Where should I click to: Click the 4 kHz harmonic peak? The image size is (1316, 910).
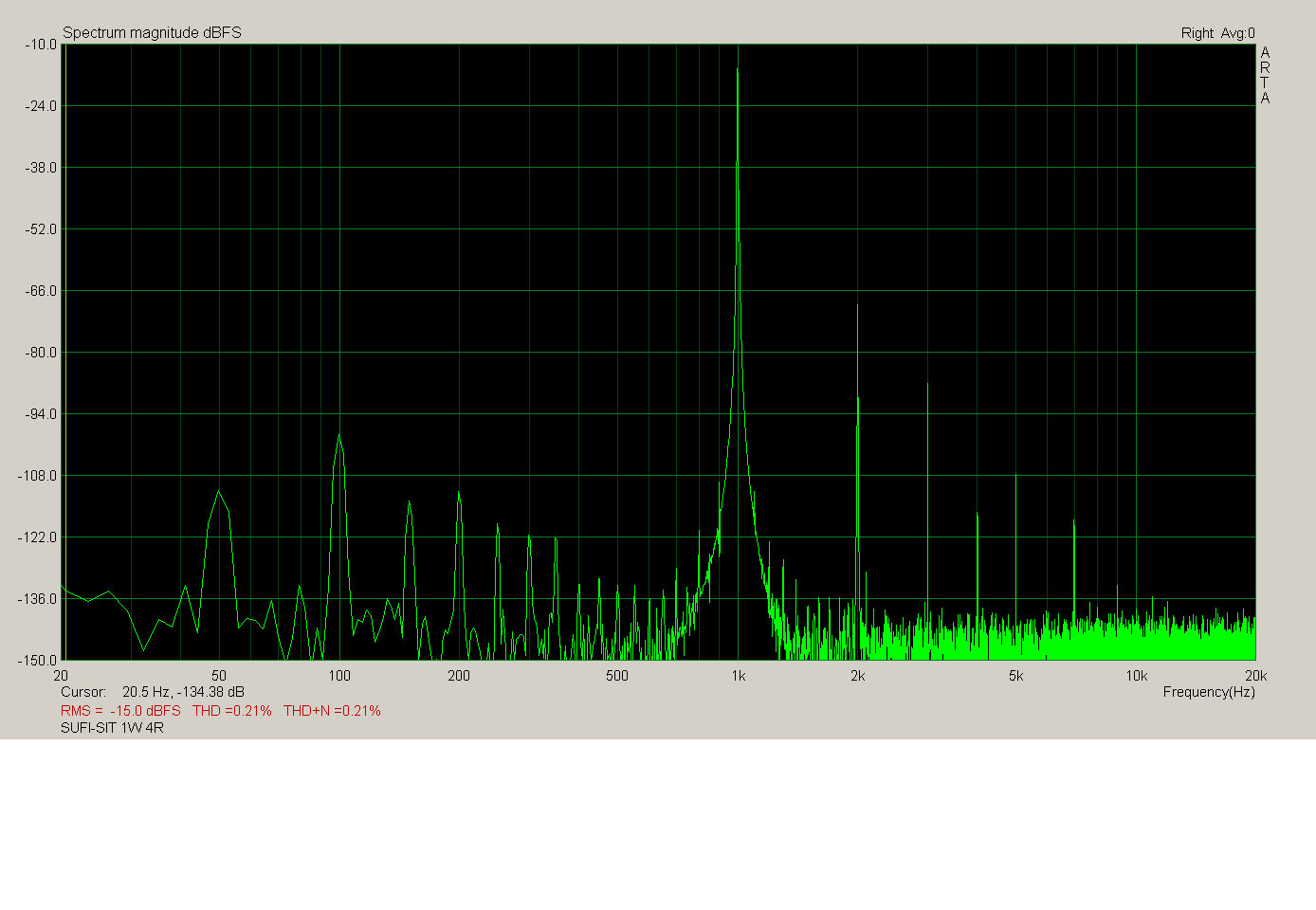tap(977, 514)
